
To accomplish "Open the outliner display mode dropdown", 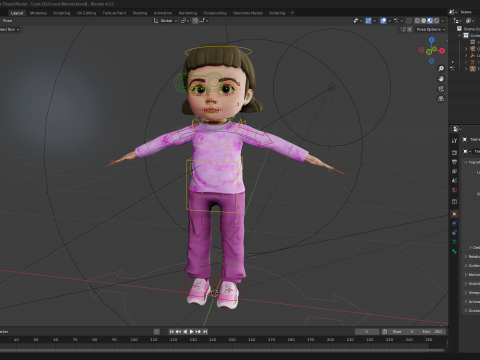I will pyautogui.click(x=458, y=21).
